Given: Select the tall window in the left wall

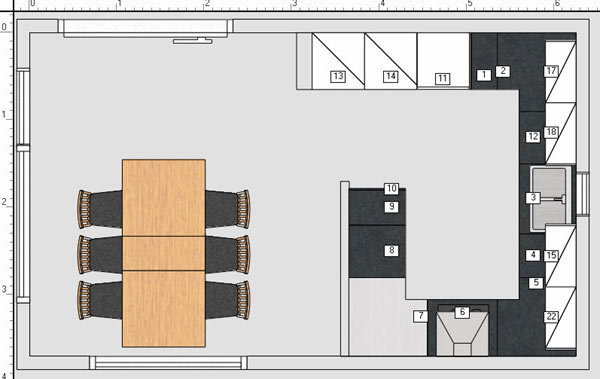Looking at the screenshot, I should click(x=23, y=186).
